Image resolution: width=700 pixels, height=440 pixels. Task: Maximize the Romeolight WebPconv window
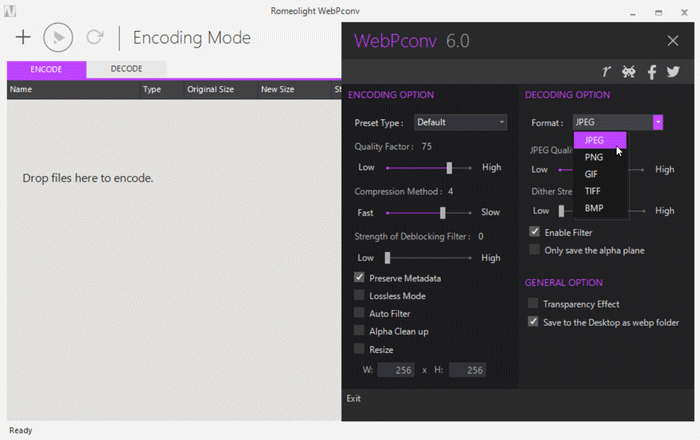(x=658, y=12)
